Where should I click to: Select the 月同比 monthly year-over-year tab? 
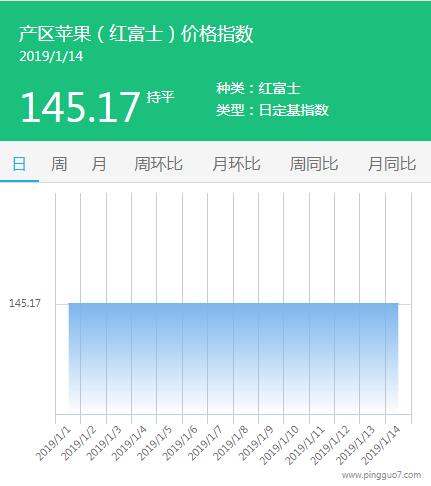(x=392, y=164)
